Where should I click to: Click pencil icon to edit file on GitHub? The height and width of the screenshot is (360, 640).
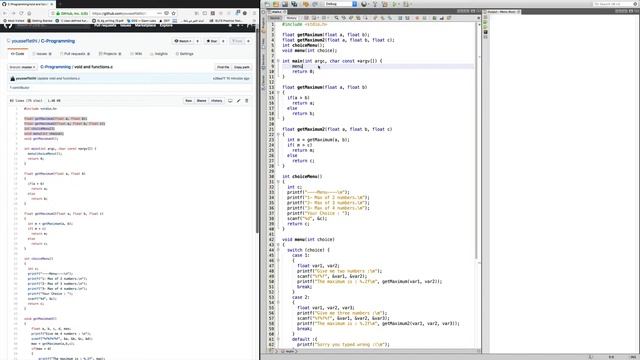point(238,100)
